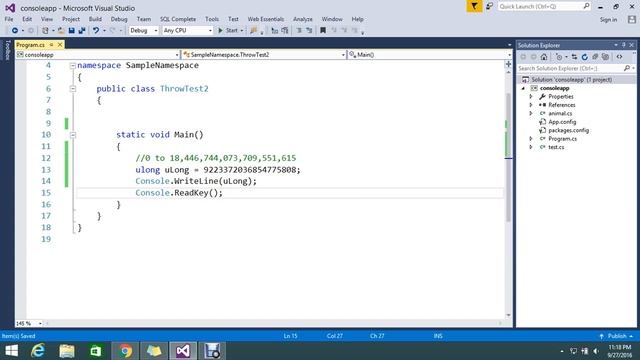
Task: Toggle the Show All Files icon
Action: coord(605,57)
